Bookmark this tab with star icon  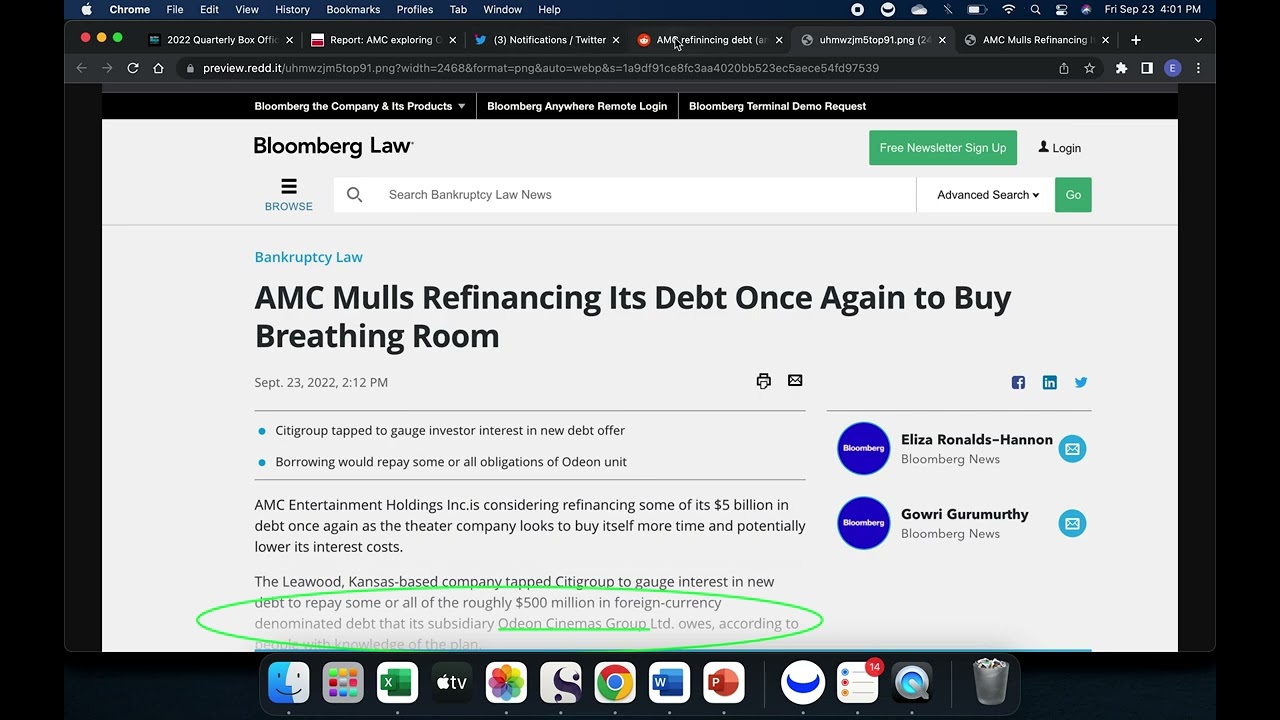point(1090,68)
